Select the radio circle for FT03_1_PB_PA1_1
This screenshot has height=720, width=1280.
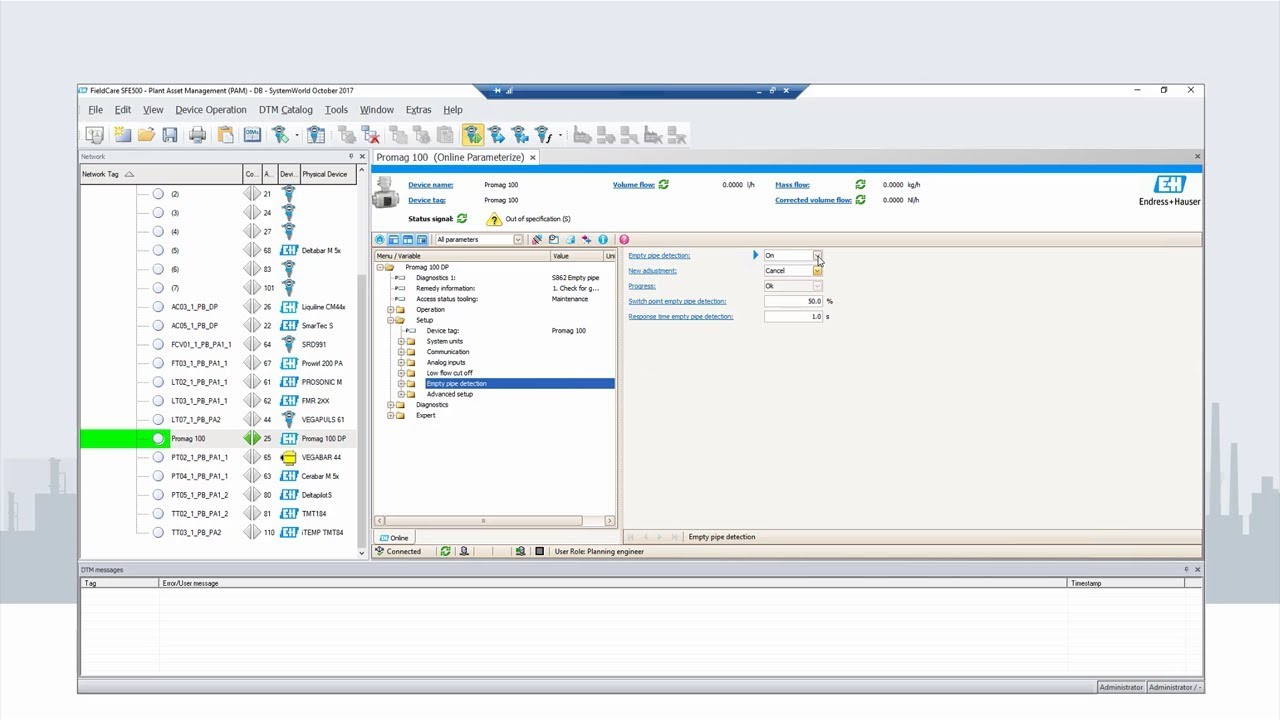pos(158,363)
